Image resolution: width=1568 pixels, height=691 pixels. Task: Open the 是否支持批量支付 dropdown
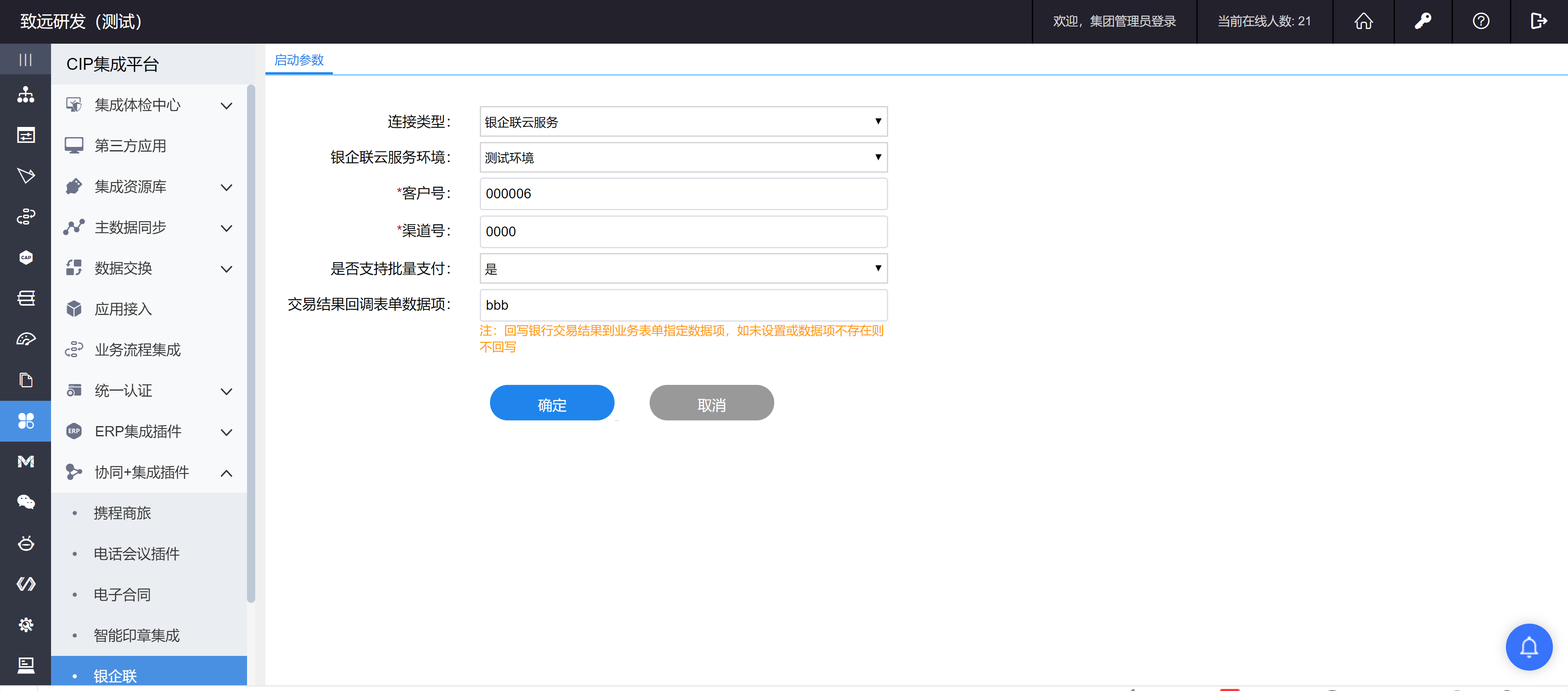point(683,268)
